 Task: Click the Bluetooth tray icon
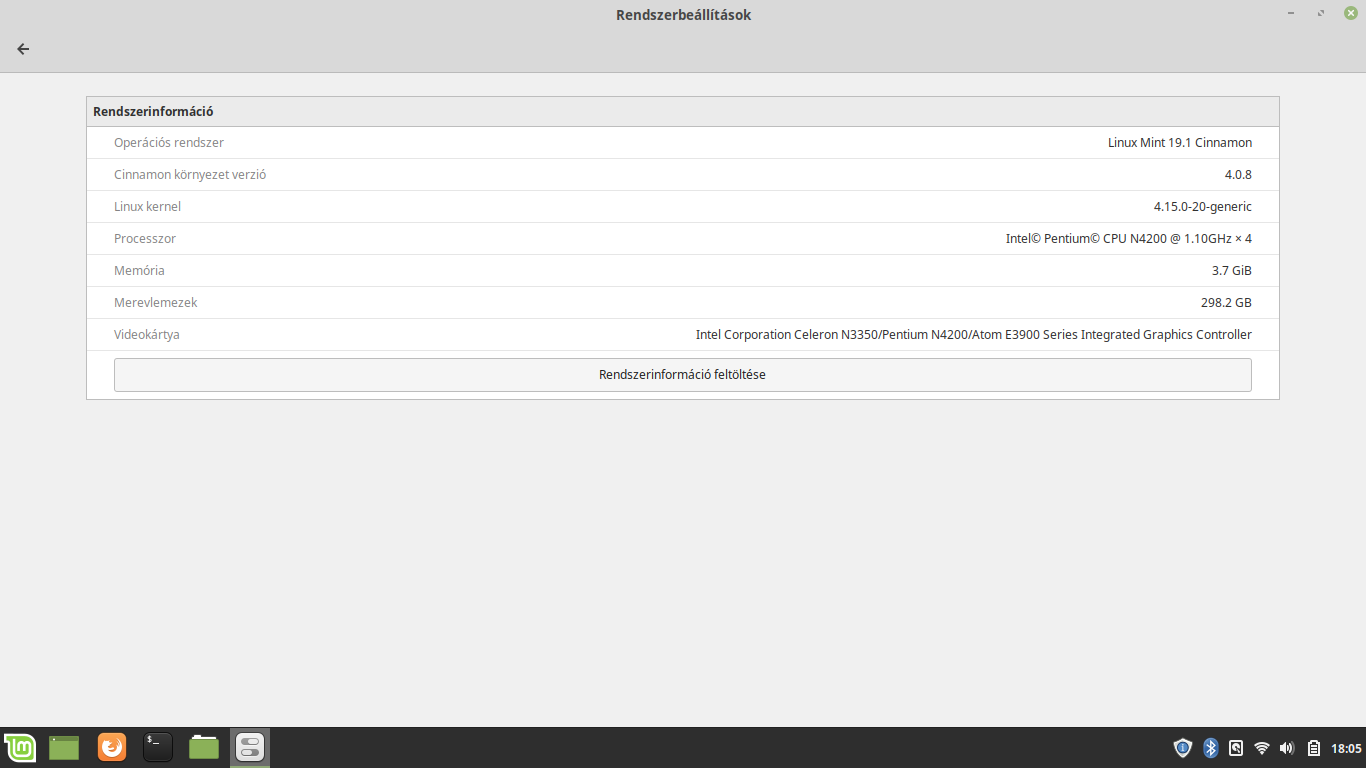coord(1210,747)
